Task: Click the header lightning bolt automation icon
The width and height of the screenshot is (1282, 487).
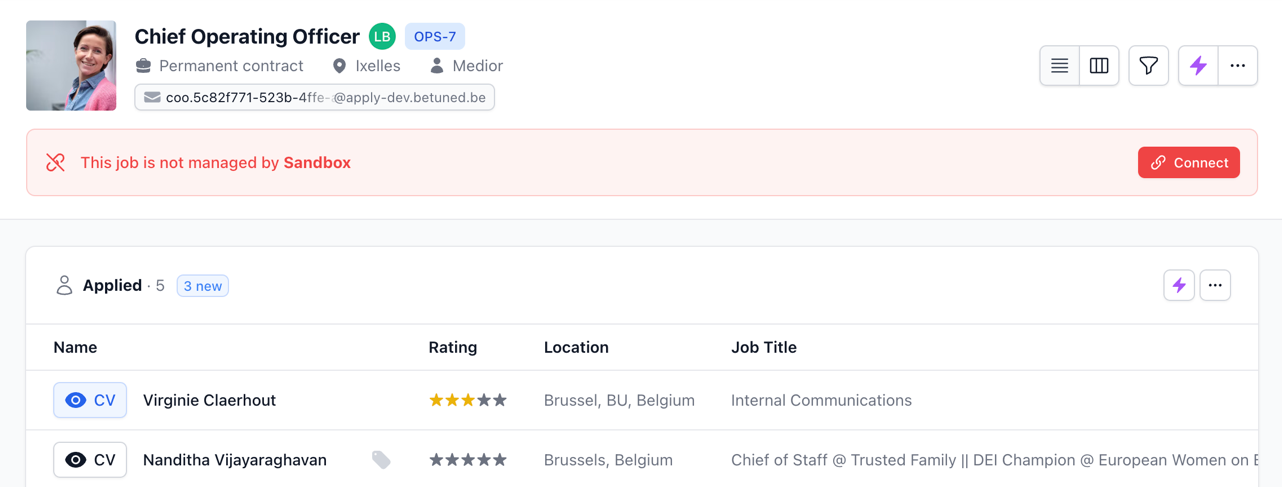Action: coord(1198,66)
